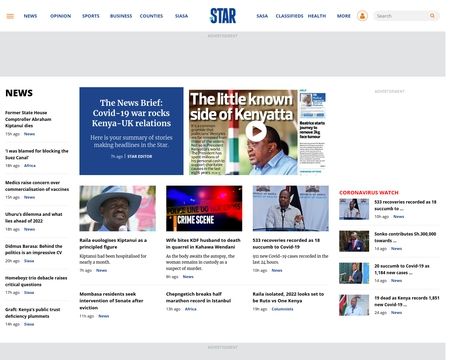Click thumbnail beside Sonko contributes story
Screen dimensions: 450x360
point(354,241)
